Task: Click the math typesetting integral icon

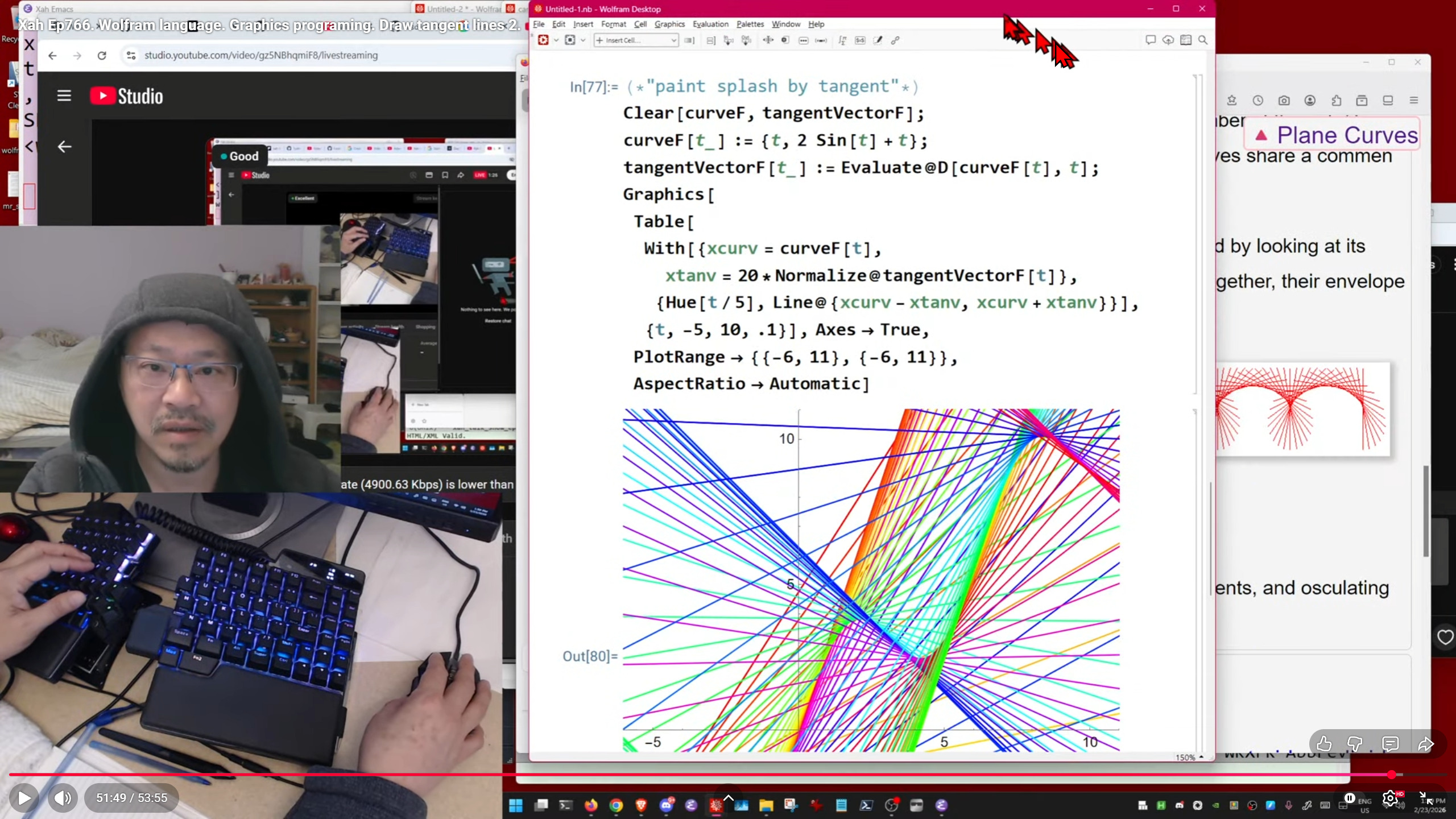Action: 842,40
